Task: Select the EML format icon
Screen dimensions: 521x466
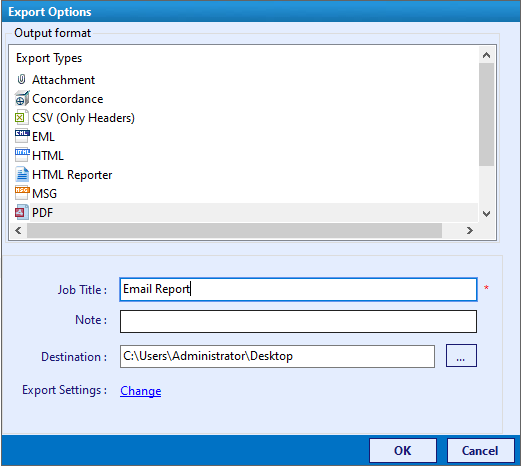Action: click(x=22, y=136)
